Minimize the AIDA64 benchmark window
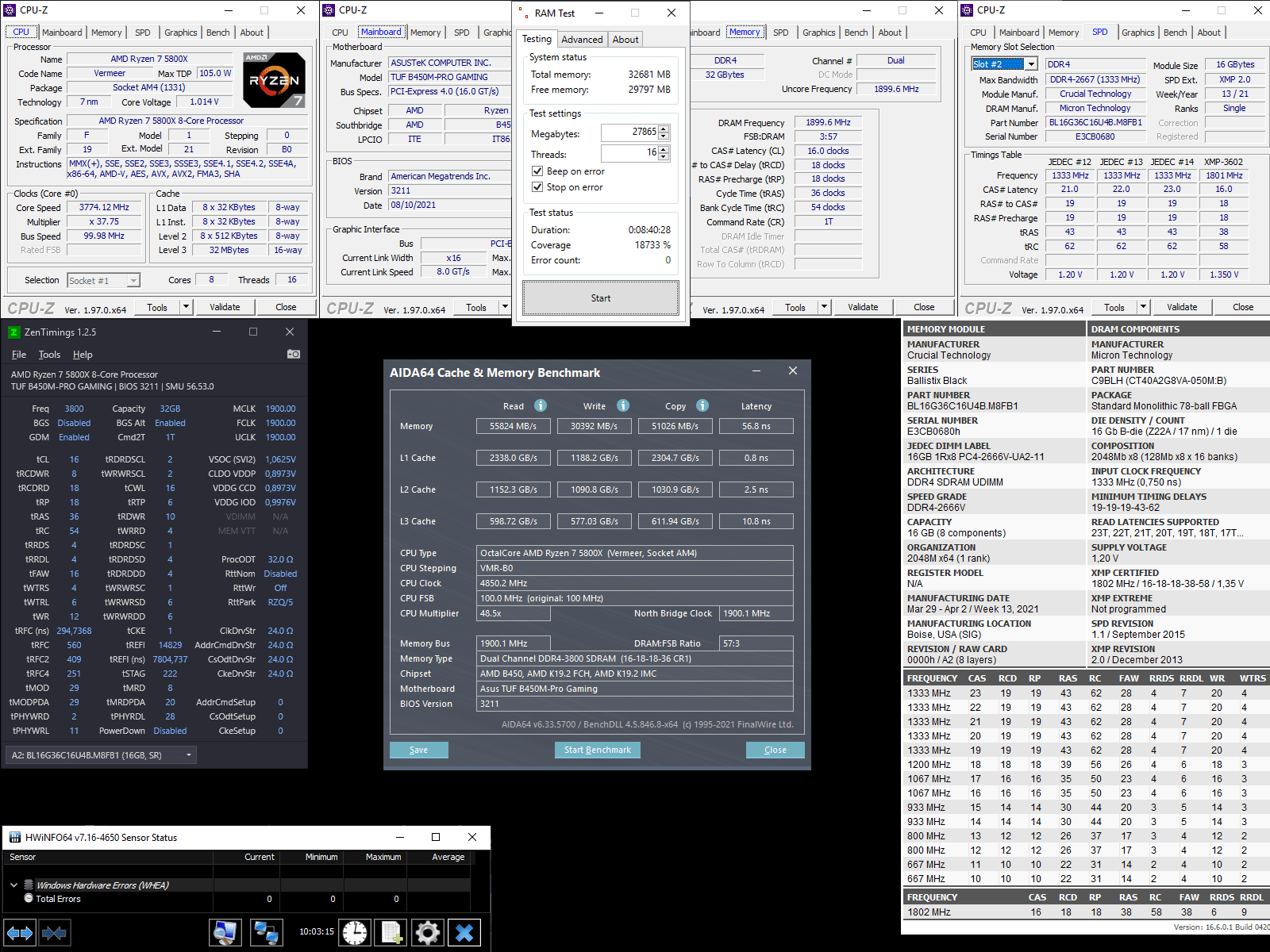This screenshot has width=1270, height=952. coord(756,370)
